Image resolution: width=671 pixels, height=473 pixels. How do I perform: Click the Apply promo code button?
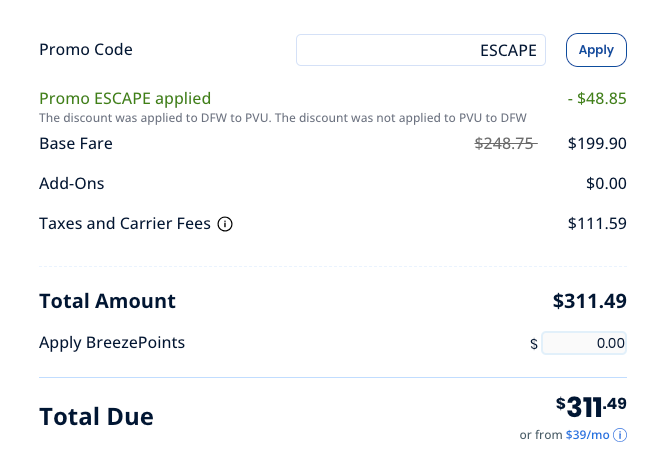pyautogui.click(x=596, y=50)
